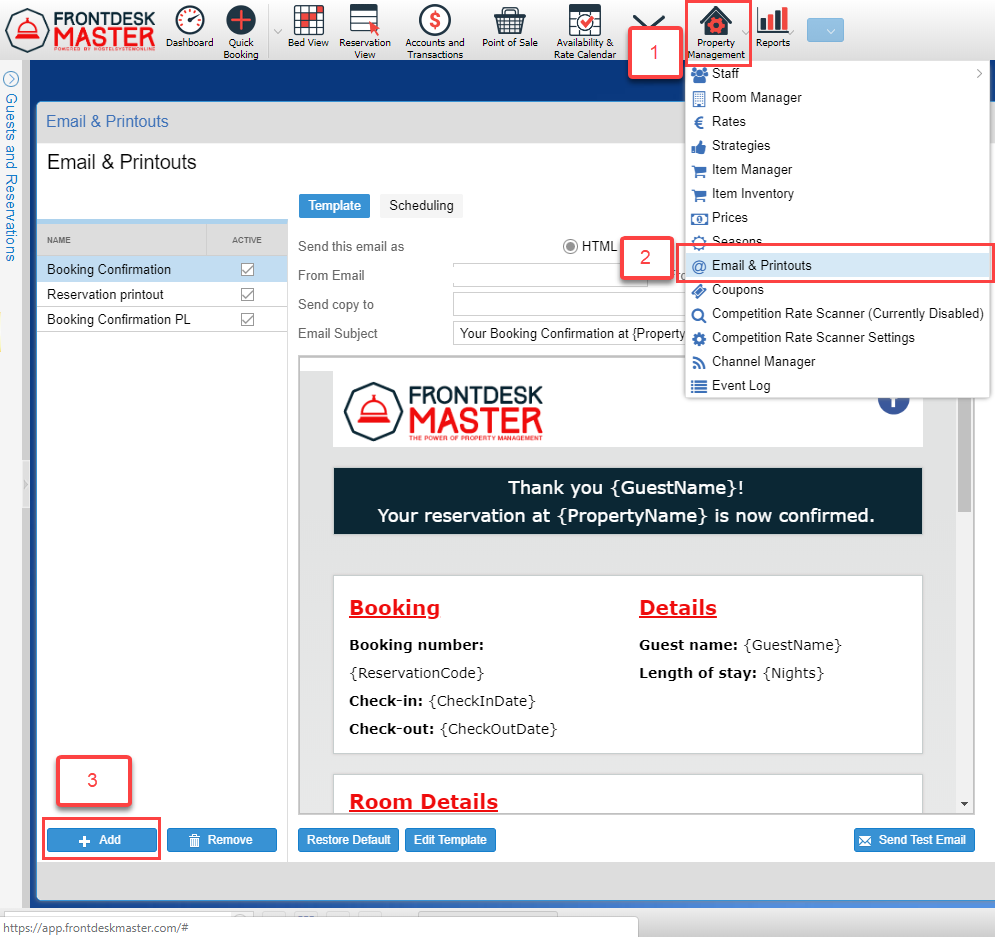Click Edit Template button
The image size is (995, 937).
pos(450,840)
